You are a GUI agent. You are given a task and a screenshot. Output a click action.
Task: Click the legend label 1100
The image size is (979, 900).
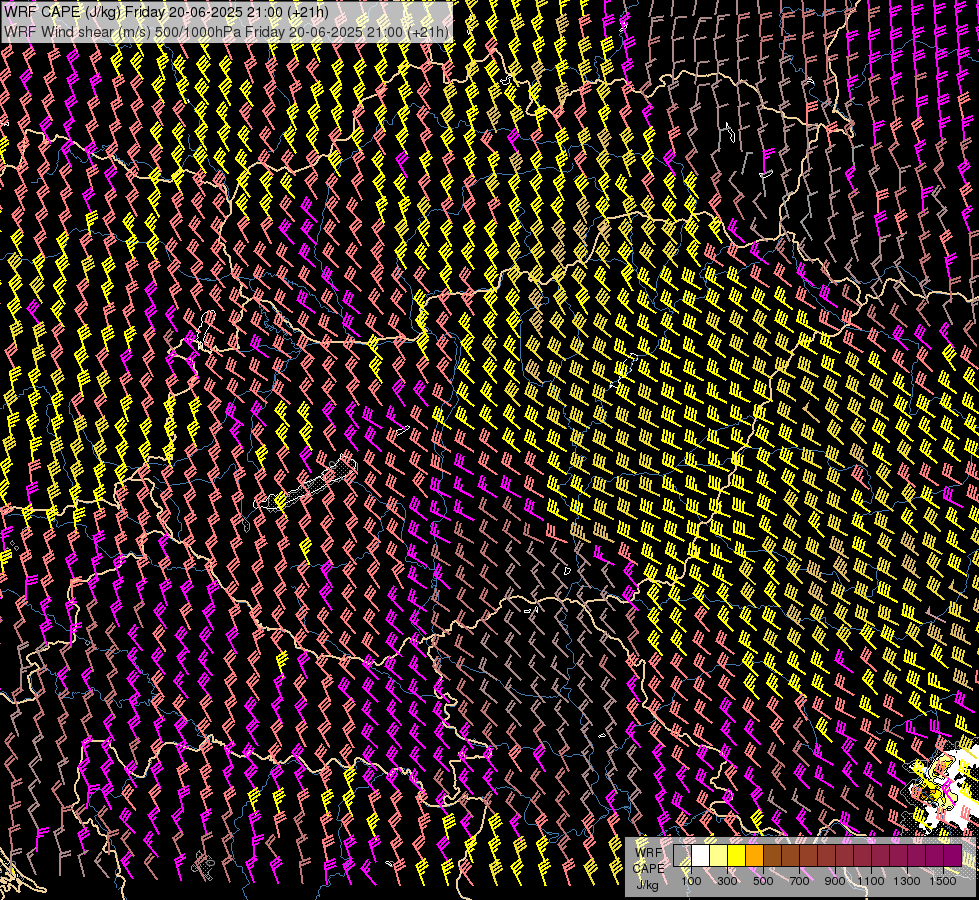871,881
